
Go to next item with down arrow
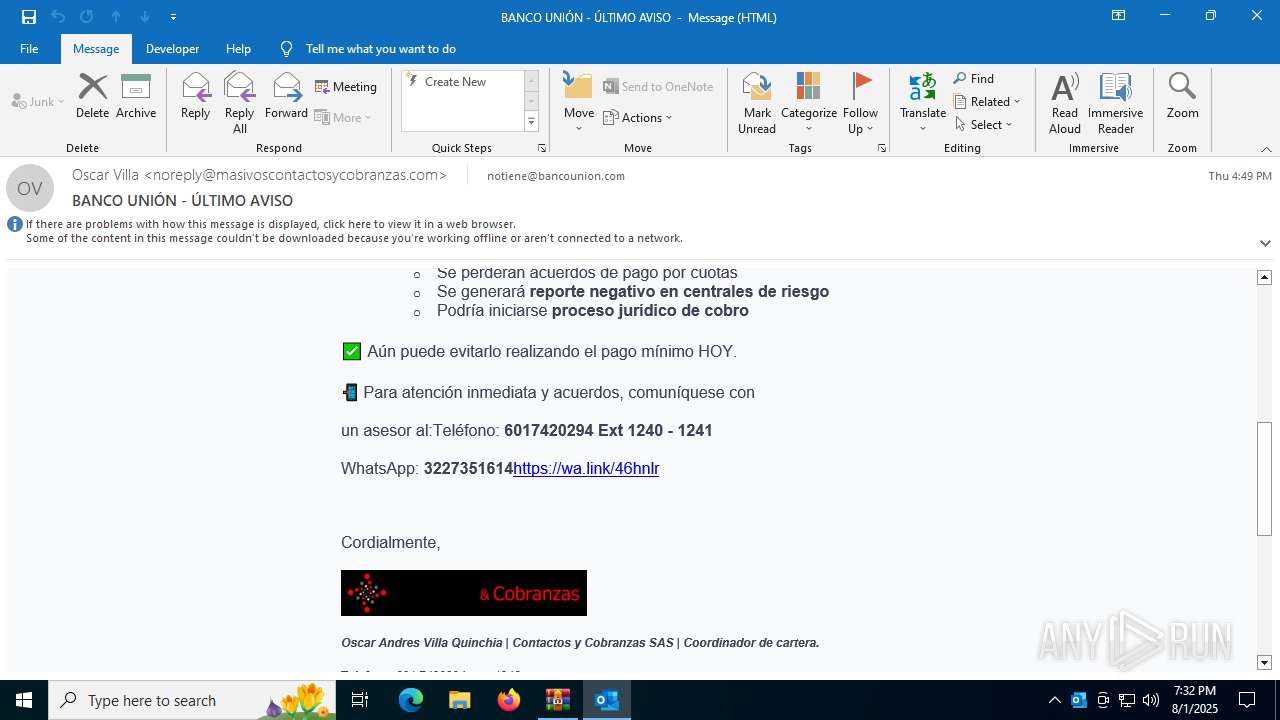[x=145, y=17]
